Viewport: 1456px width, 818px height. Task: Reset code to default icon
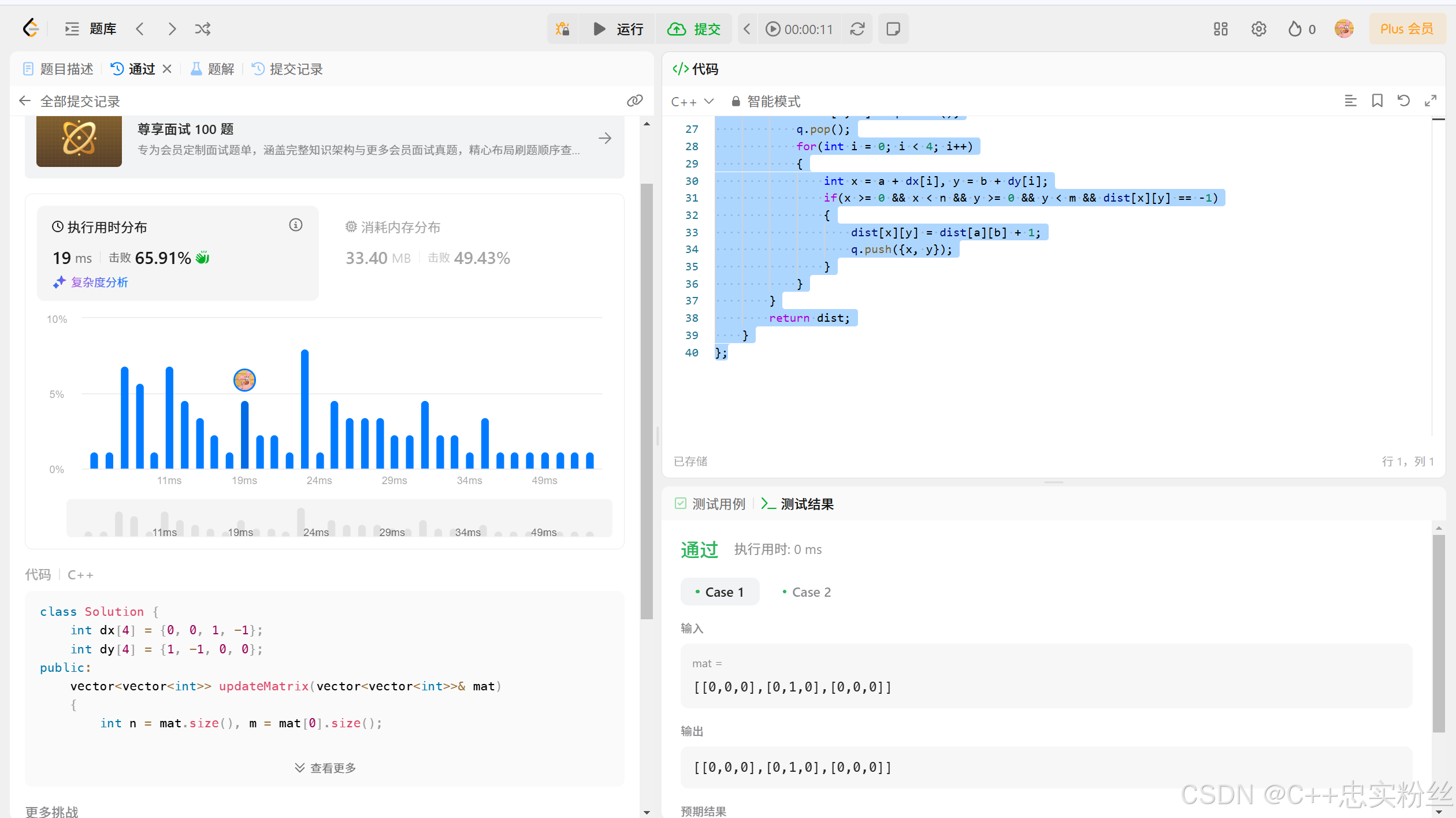1403,101
